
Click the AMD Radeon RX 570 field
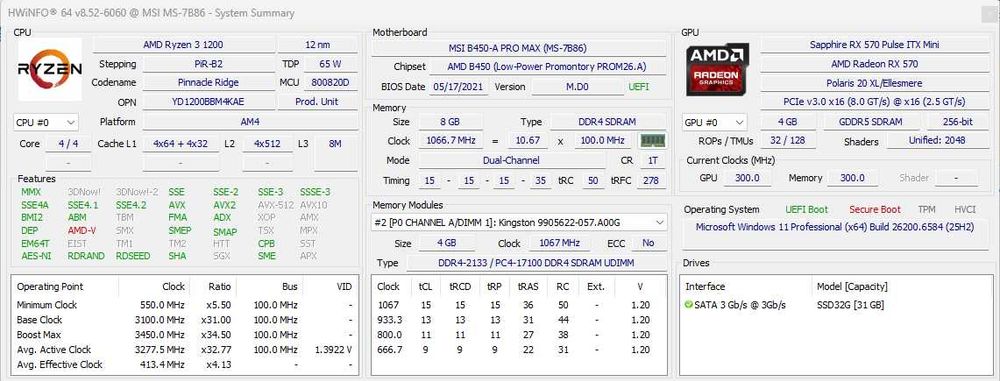click(874, 64)
